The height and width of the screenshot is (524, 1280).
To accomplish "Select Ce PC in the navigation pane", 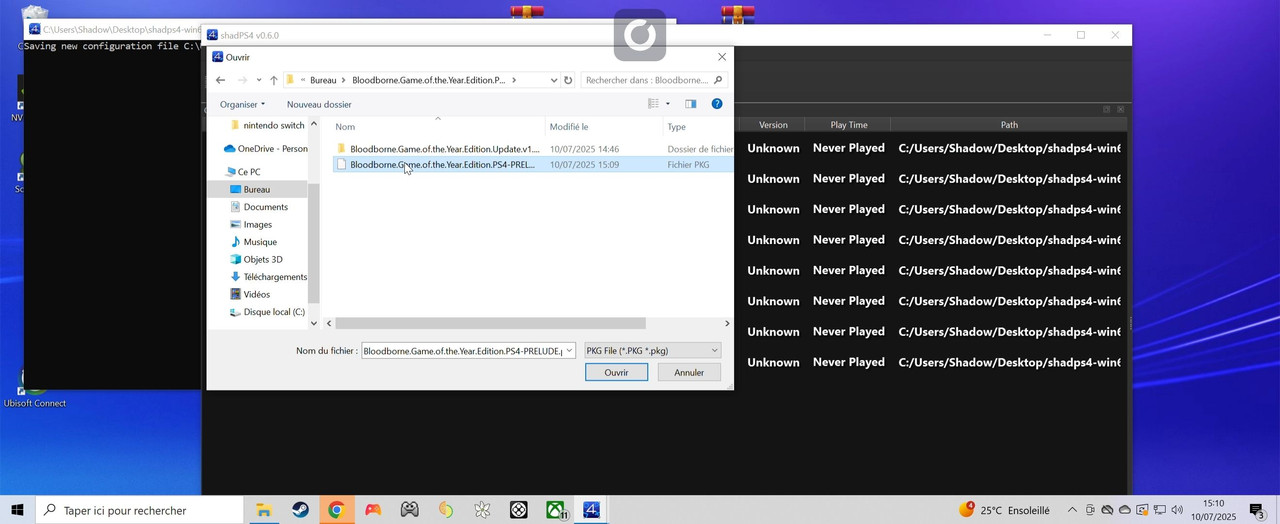I will click(243, 172).
